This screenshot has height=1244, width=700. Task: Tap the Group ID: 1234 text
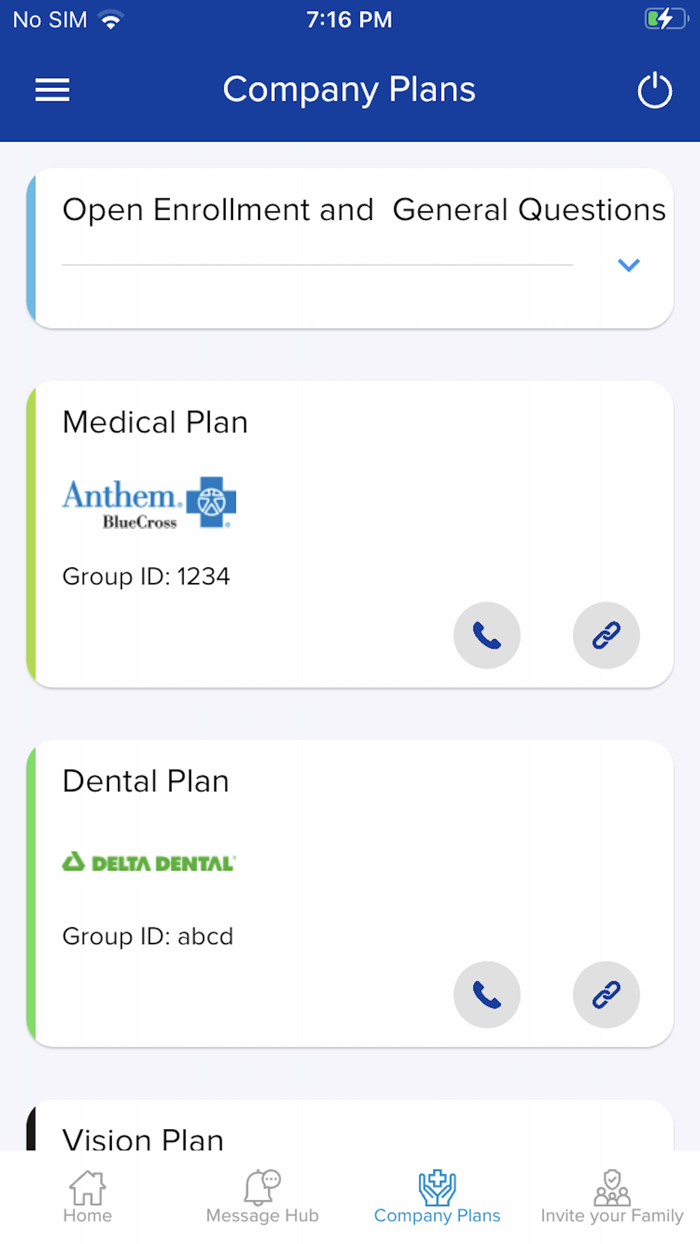pyautogui.click(x=146, y=577)
